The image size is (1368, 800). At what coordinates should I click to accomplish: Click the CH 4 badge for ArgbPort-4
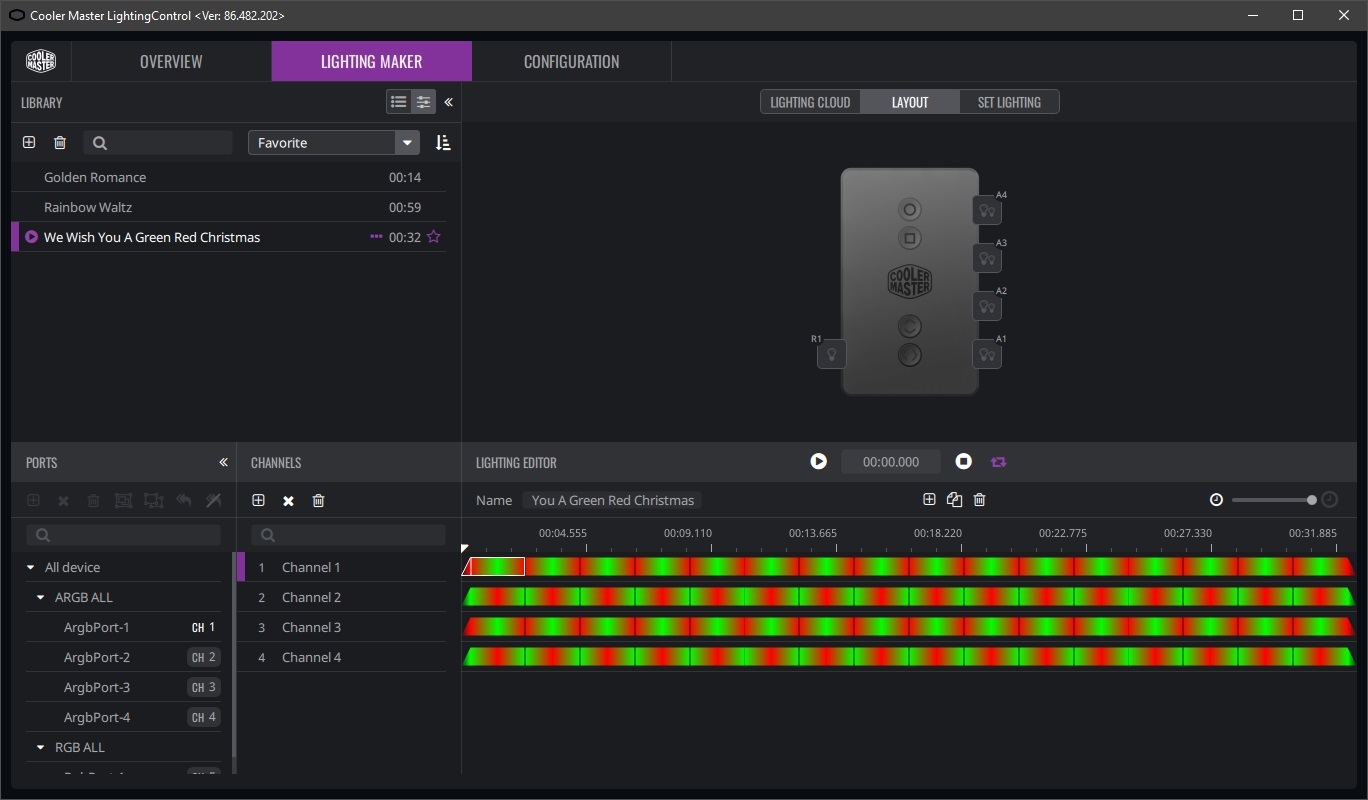pos(204,717)
